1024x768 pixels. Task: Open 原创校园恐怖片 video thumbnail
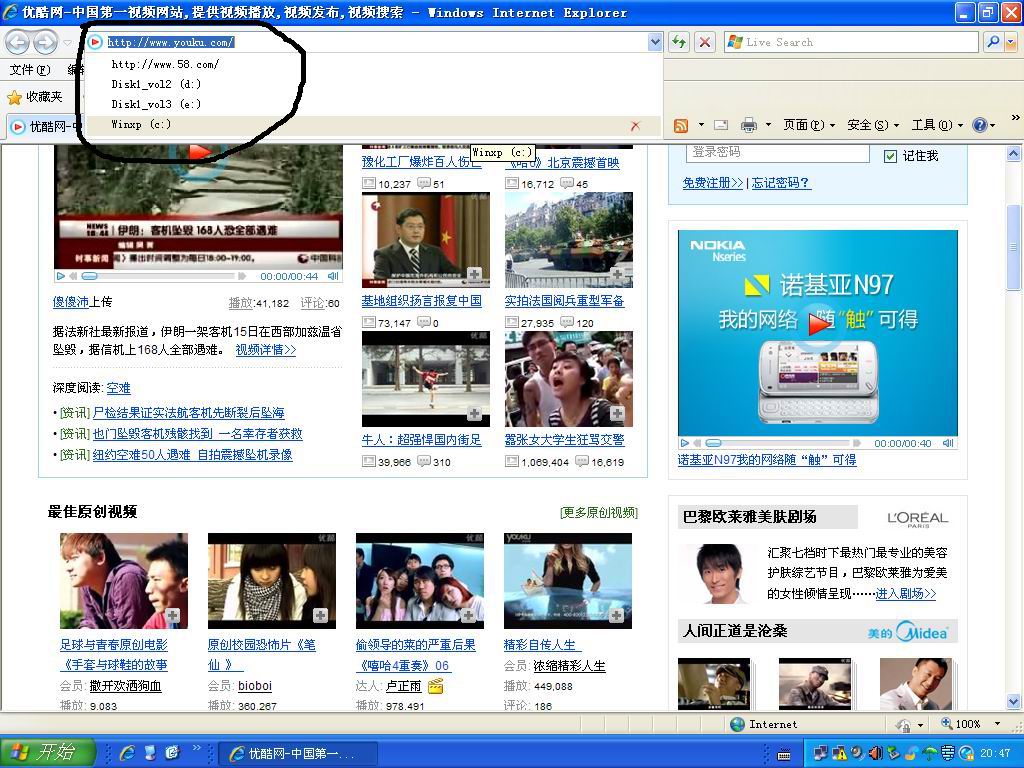coord(272,581)
